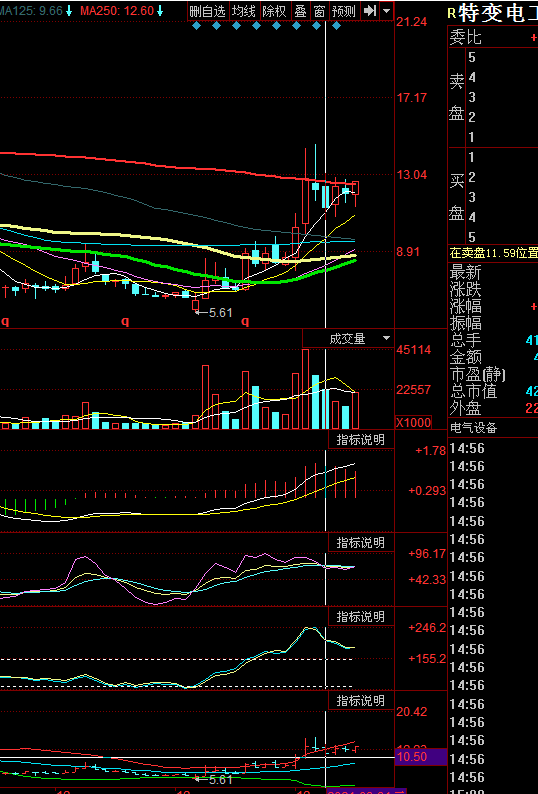The width and height of the screenshot is (538, 794).
Task: Click the 买盘 buy-side label
Action: click(456, 196)
